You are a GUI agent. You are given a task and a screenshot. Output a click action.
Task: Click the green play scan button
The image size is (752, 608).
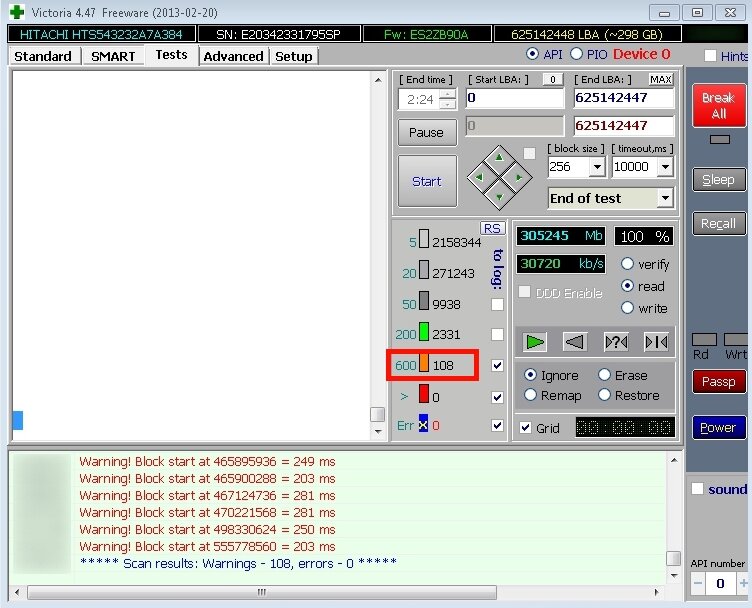(x=535, y=342)
